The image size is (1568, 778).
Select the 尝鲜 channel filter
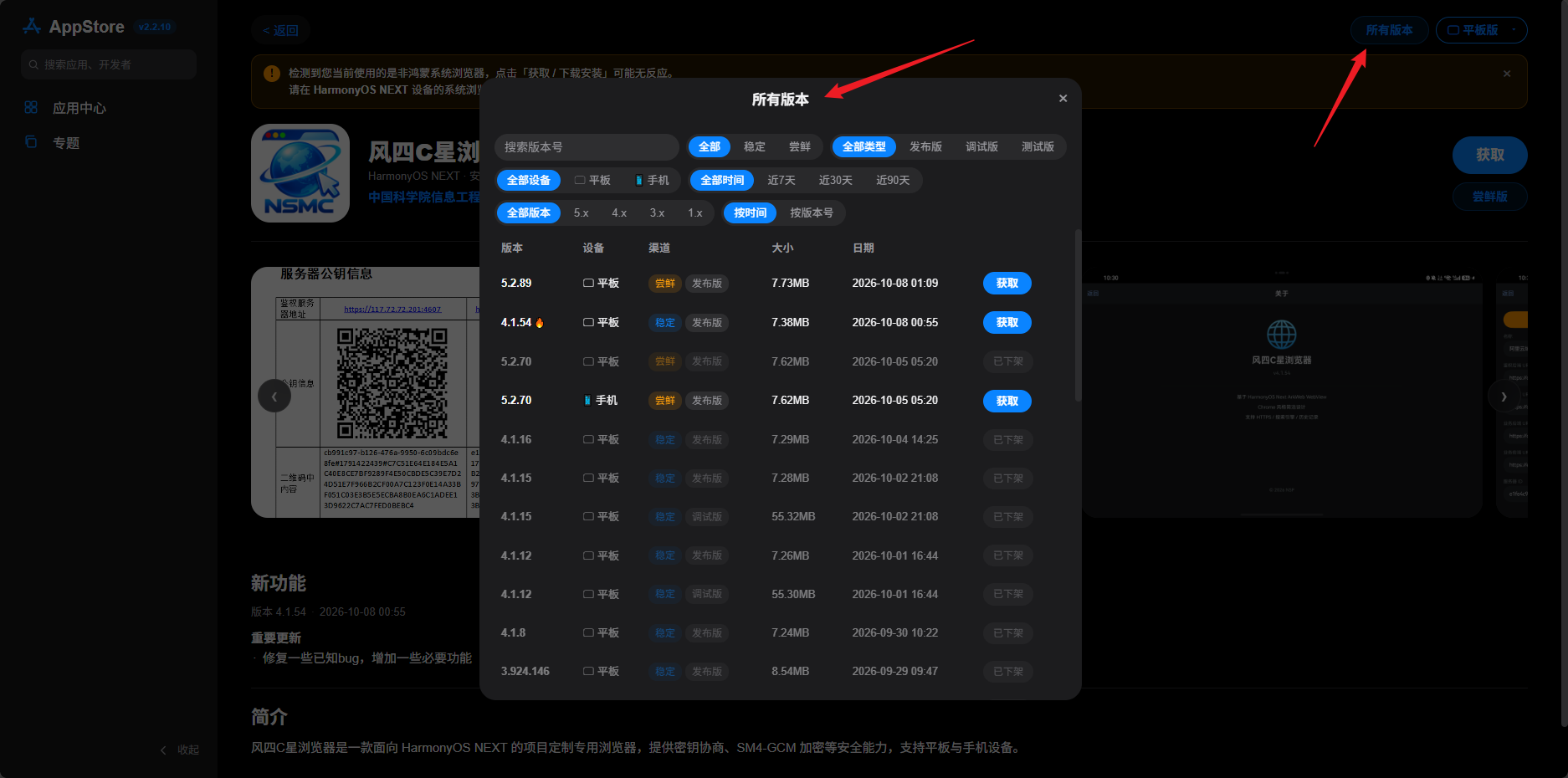800,146
